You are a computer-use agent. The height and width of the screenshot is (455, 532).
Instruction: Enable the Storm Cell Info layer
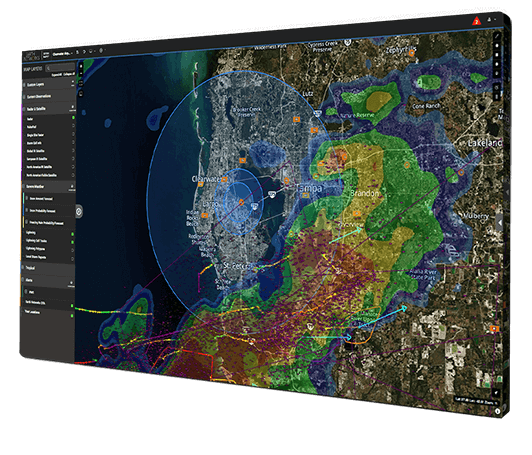click(73, 142)
